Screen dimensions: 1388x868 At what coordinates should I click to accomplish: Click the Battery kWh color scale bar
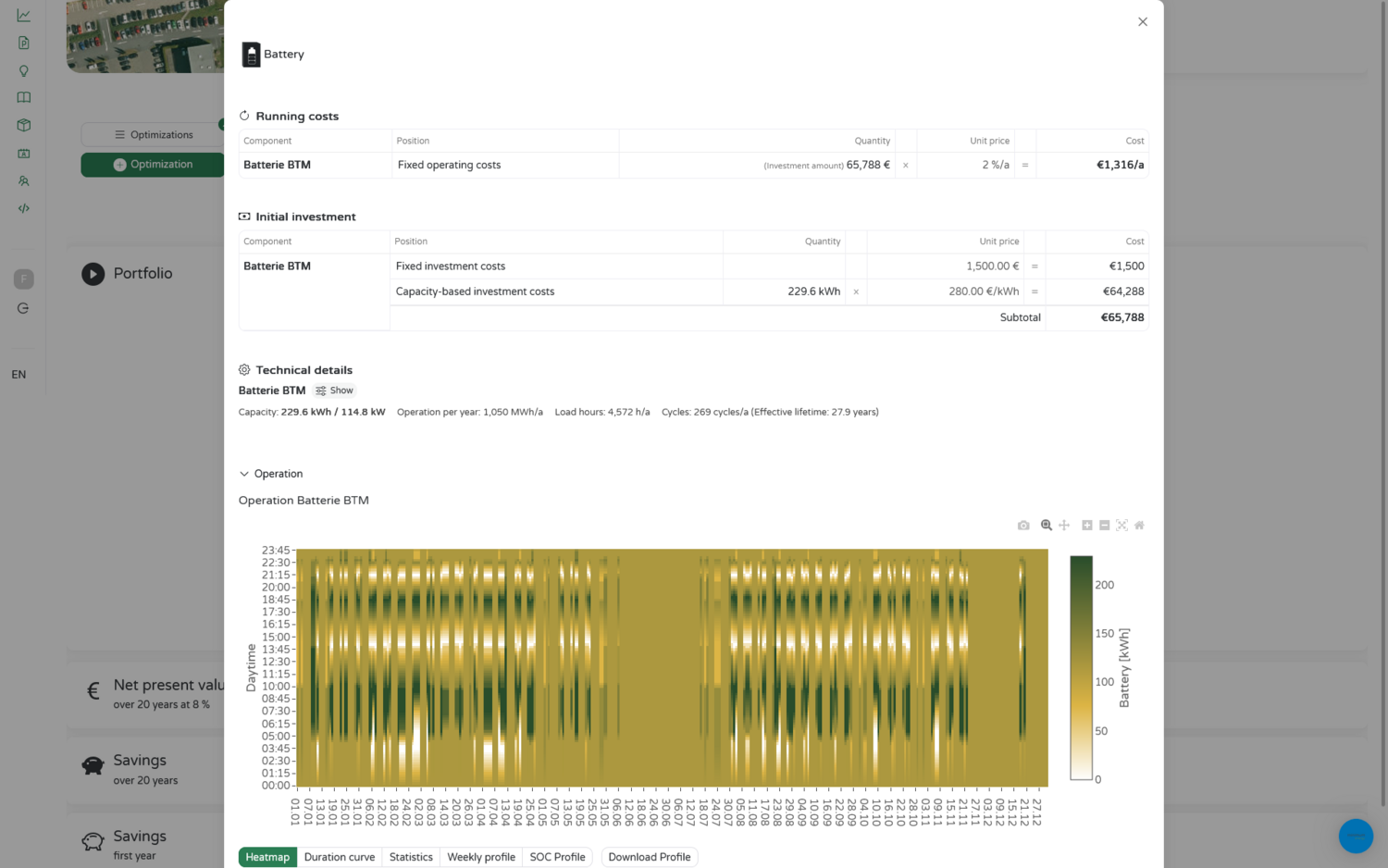point(1081,668)
